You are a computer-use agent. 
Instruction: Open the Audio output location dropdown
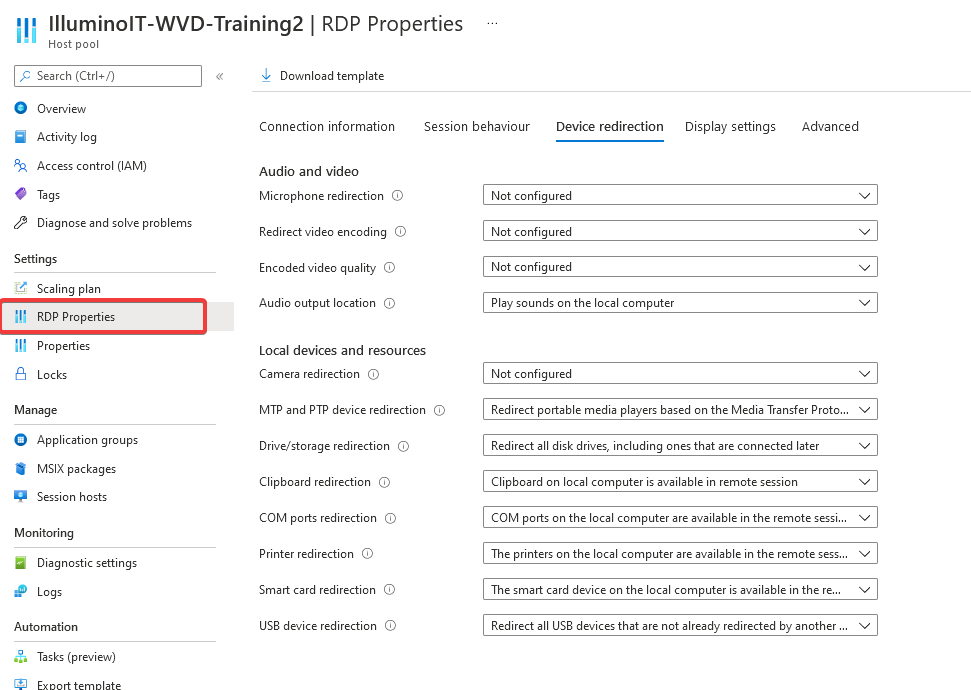680,303
